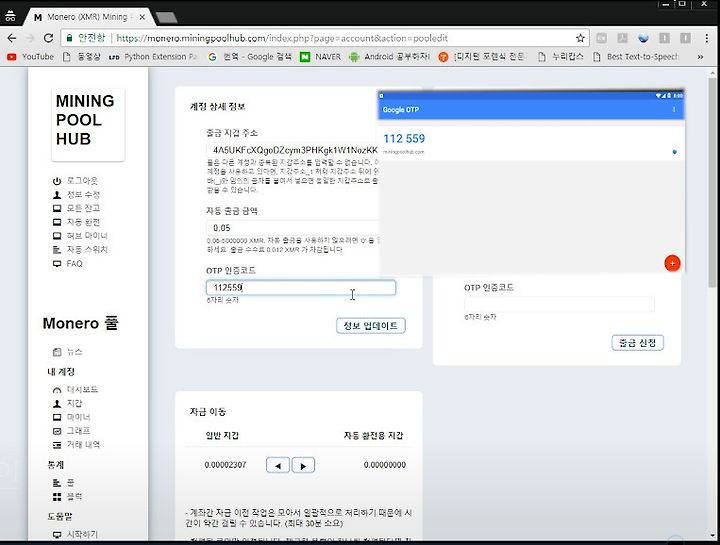Click the empty OTP 인증코드 field for withdrawal
The width and height of the screenshot is (720, 545).
pos(559,304)
